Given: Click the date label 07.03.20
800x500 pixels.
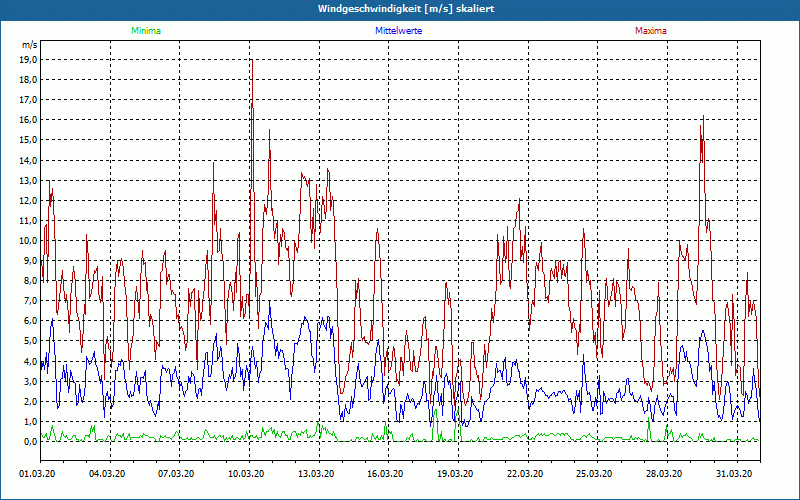Looking at the screenshot, I should click(x=176, y=474).
